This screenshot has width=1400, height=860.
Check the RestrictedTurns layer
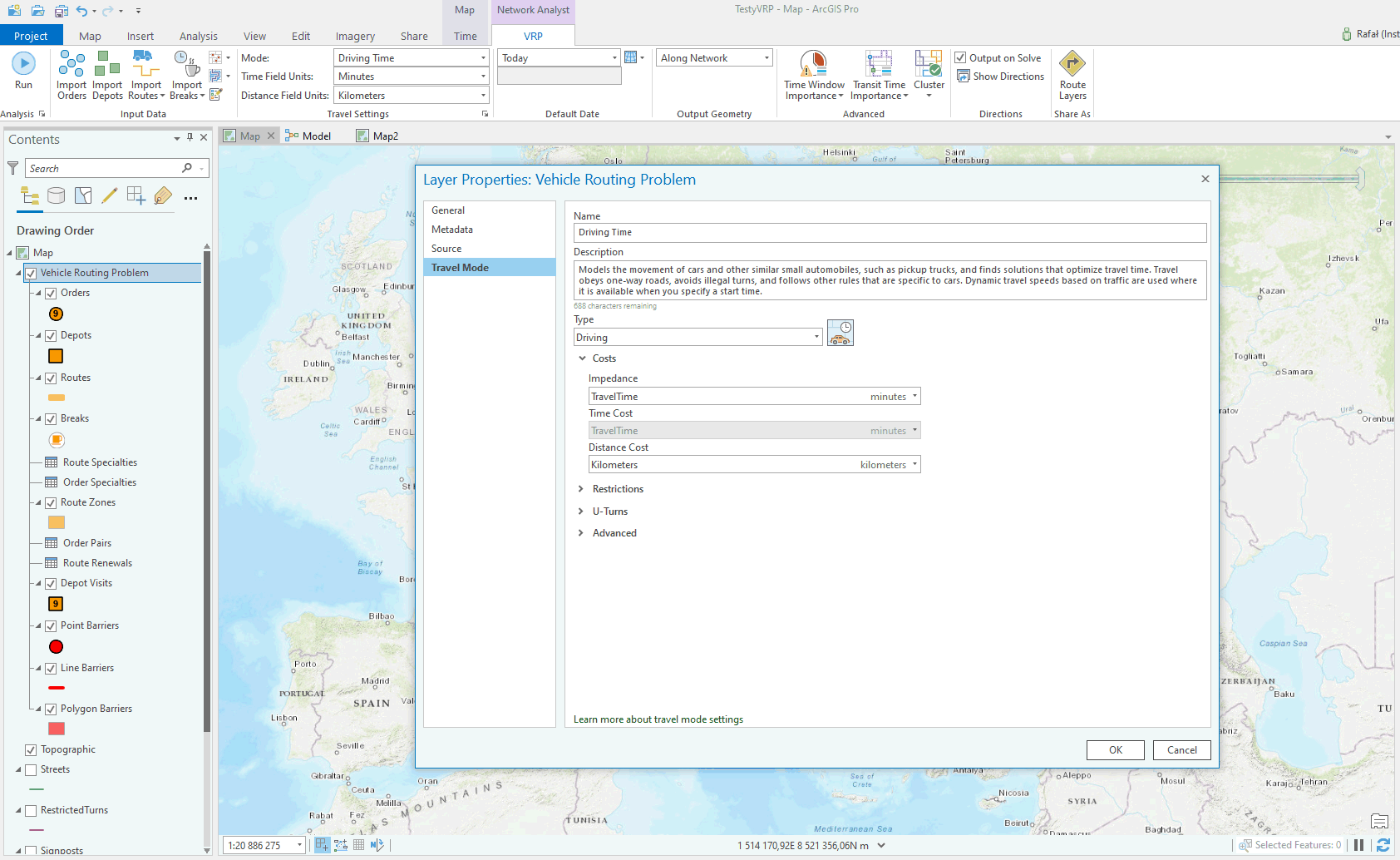tap(31, 810)
